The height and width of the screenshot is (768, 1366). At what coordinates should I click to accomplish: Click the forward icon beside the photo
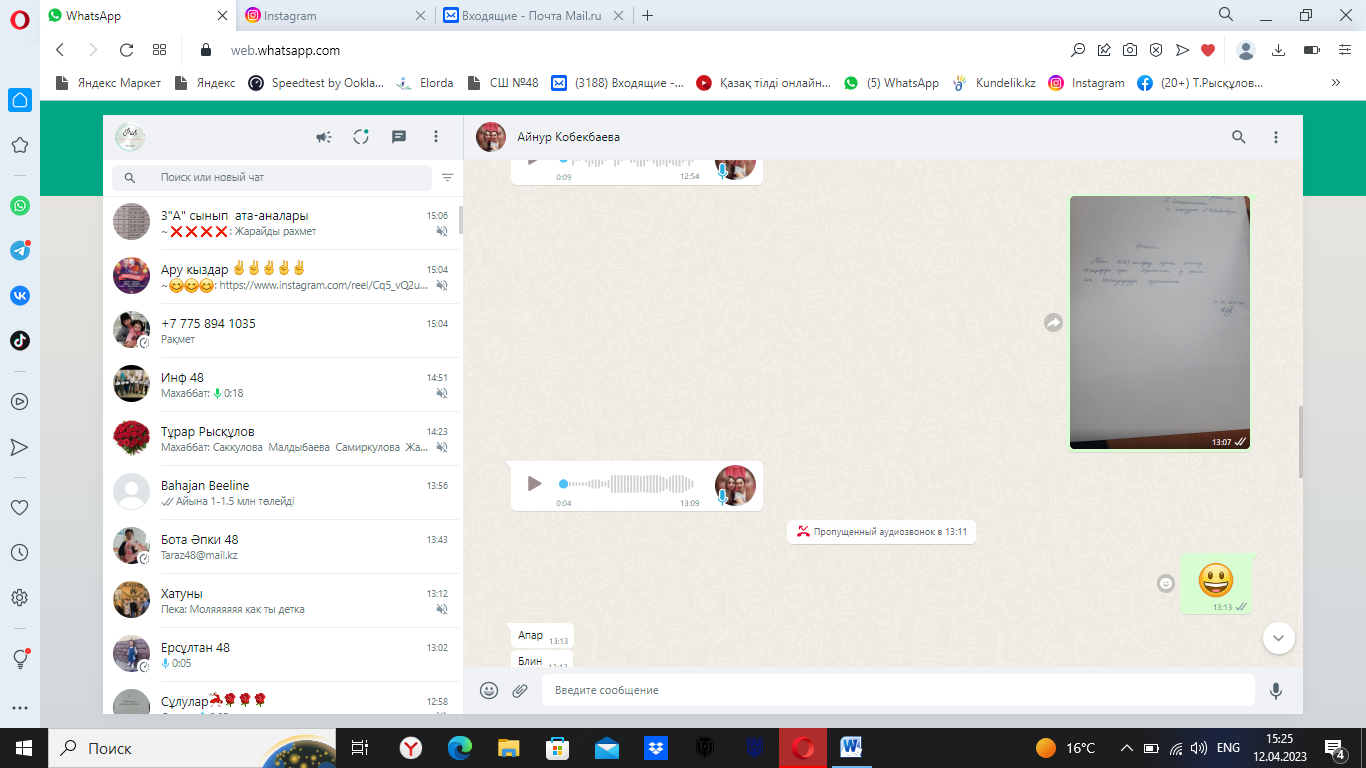tap(1053, 323)
